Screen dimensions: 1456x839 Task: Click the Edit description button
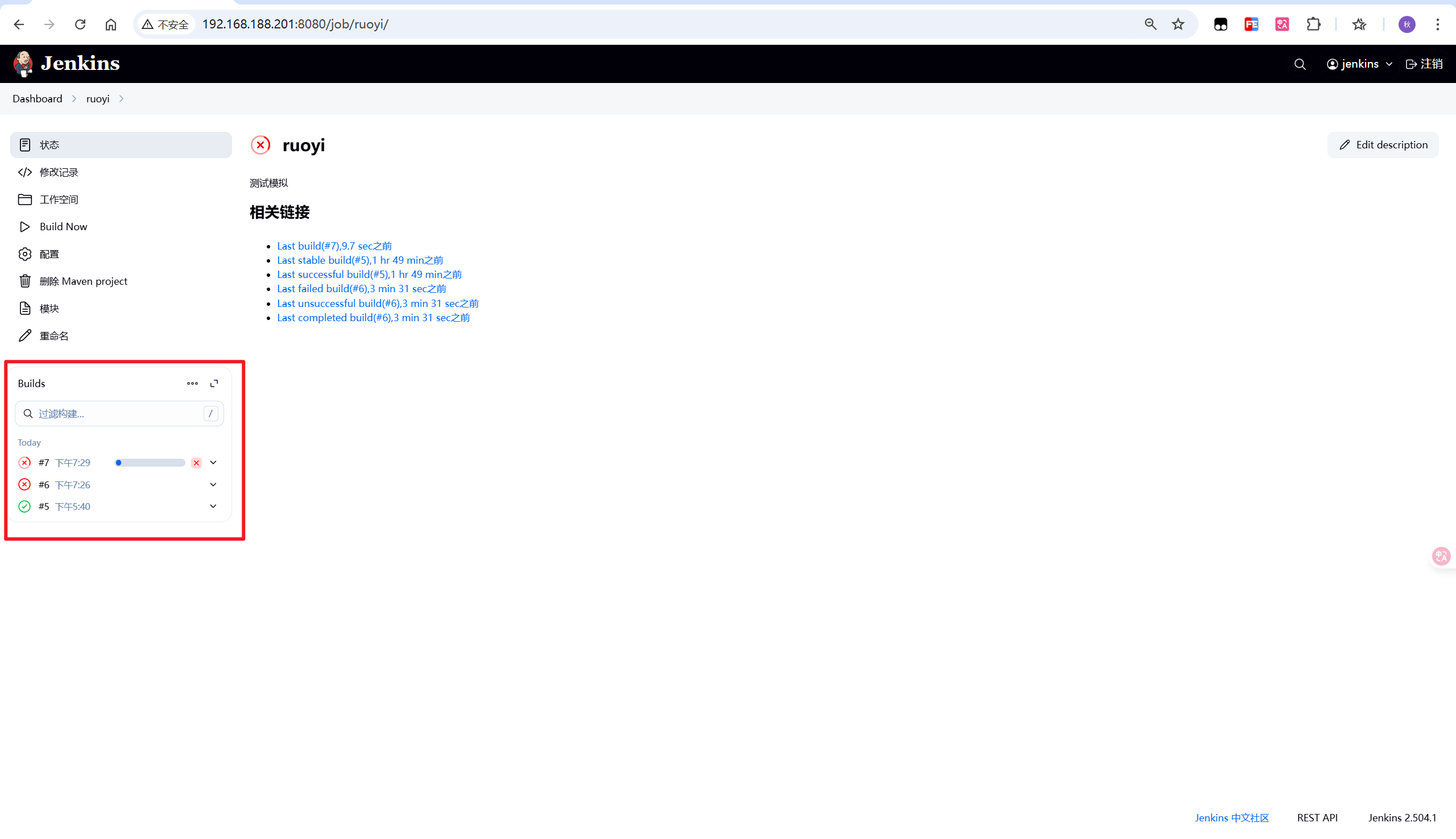pyautogui.click(x=1383, y=144)
